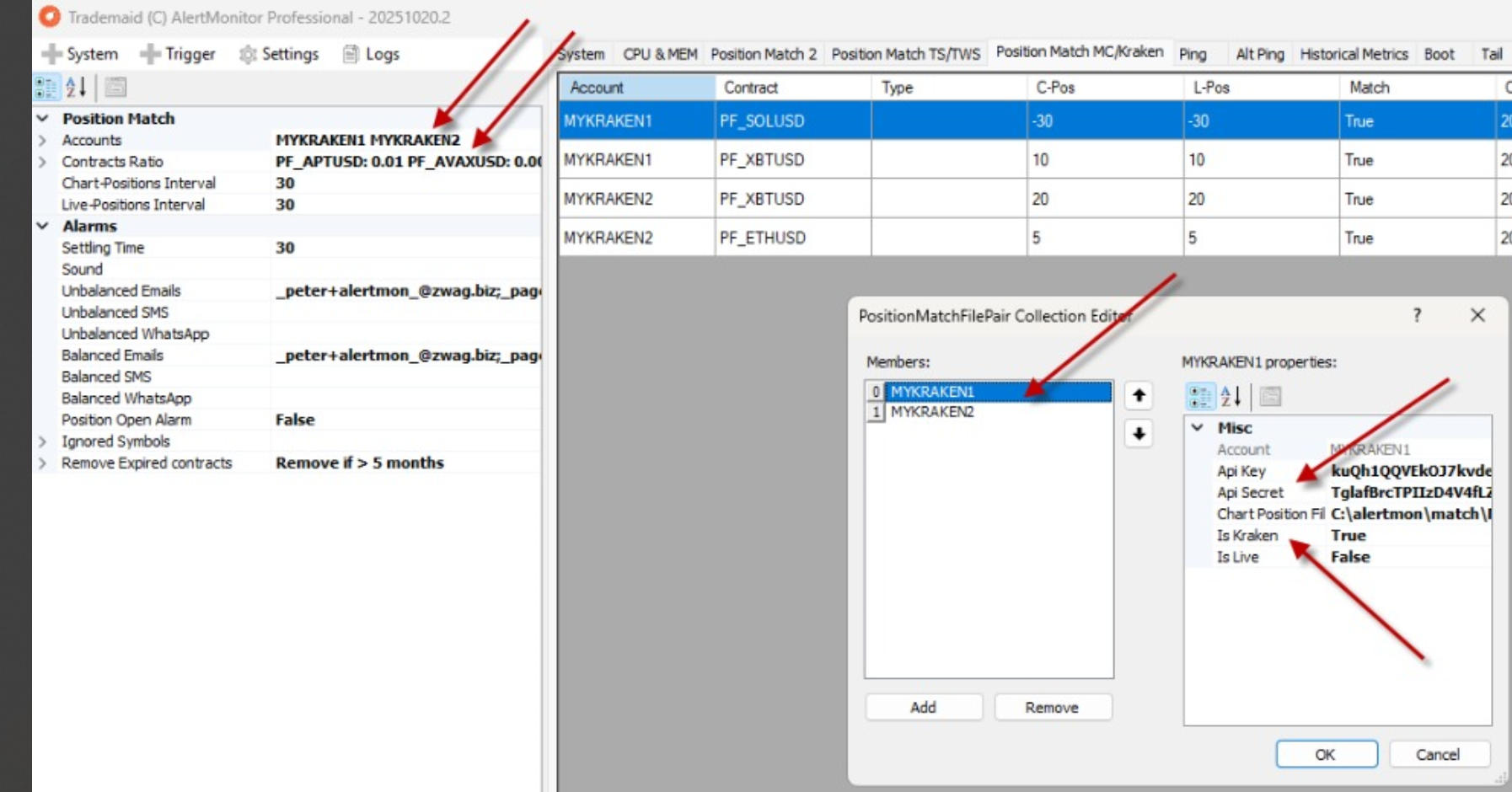Move selected member up with arrow button
Screen dimensions: 1512x792
pos(1139,395)
